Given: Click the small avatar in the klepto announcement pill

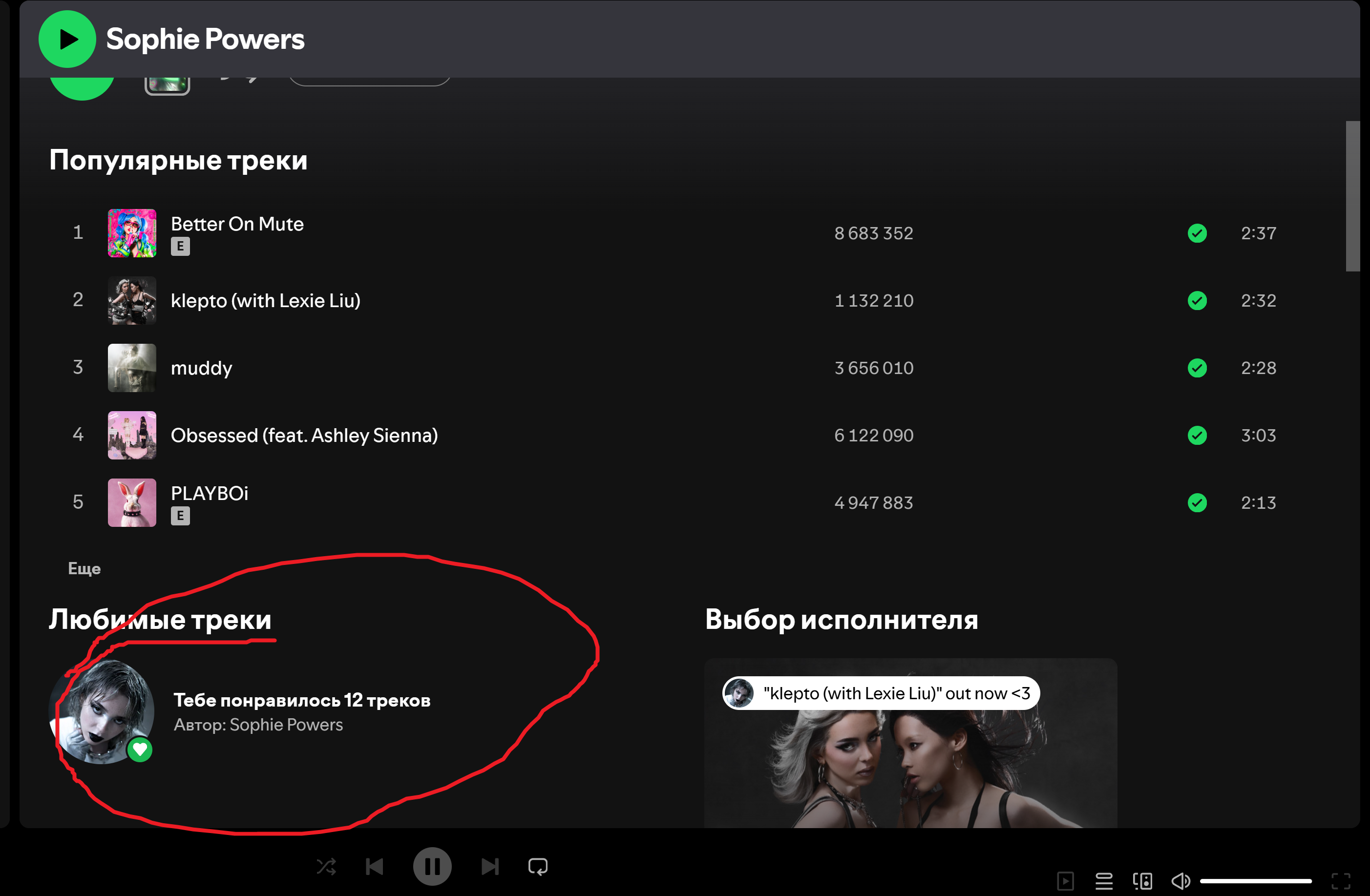Looking at the screenshot, I should [738, 693].
